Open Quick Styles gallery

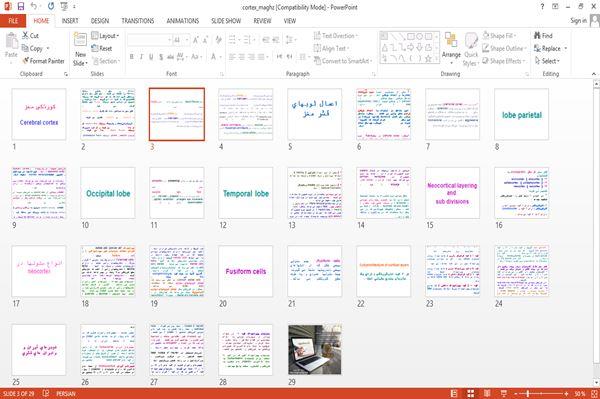tap(471, 50)
